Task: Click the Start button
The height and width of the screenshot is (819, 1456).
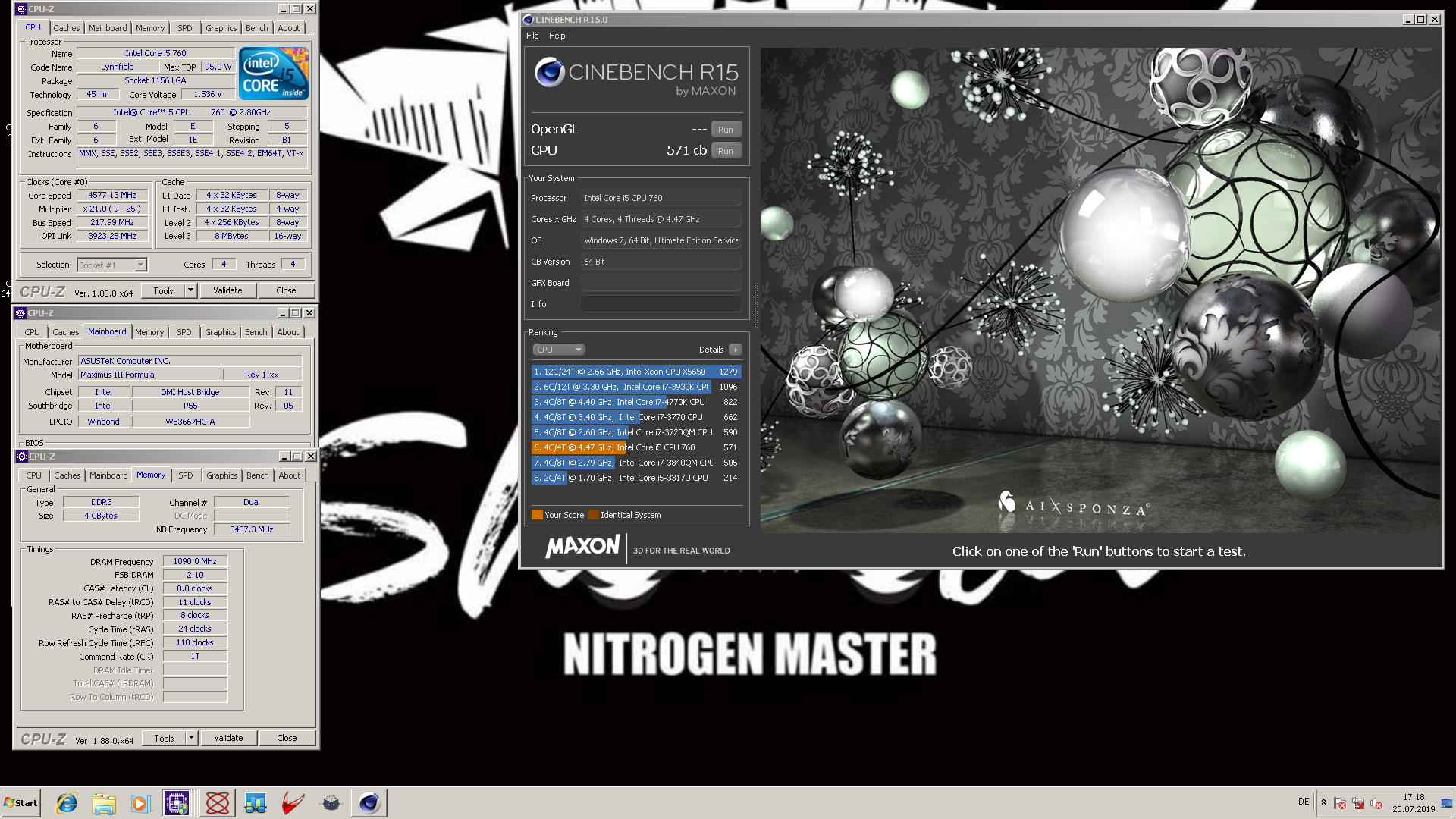Action: tap(20, 802)
